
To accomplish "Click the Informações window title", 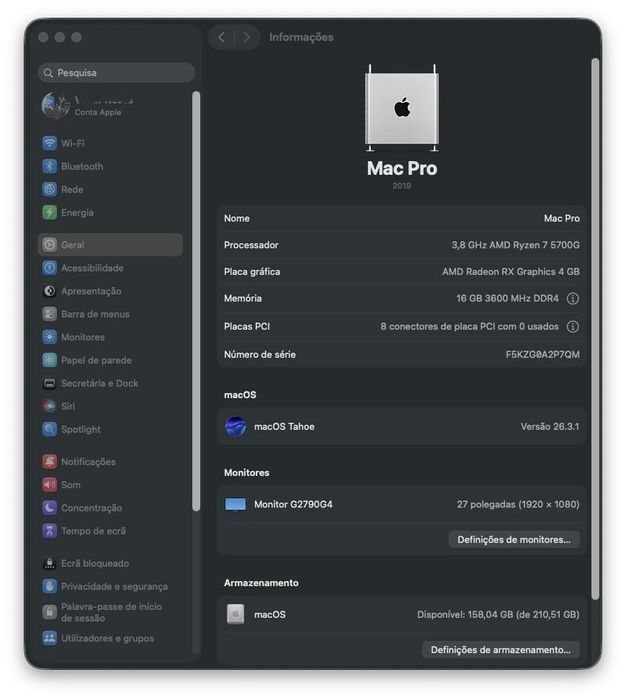I will click(301, 37).
